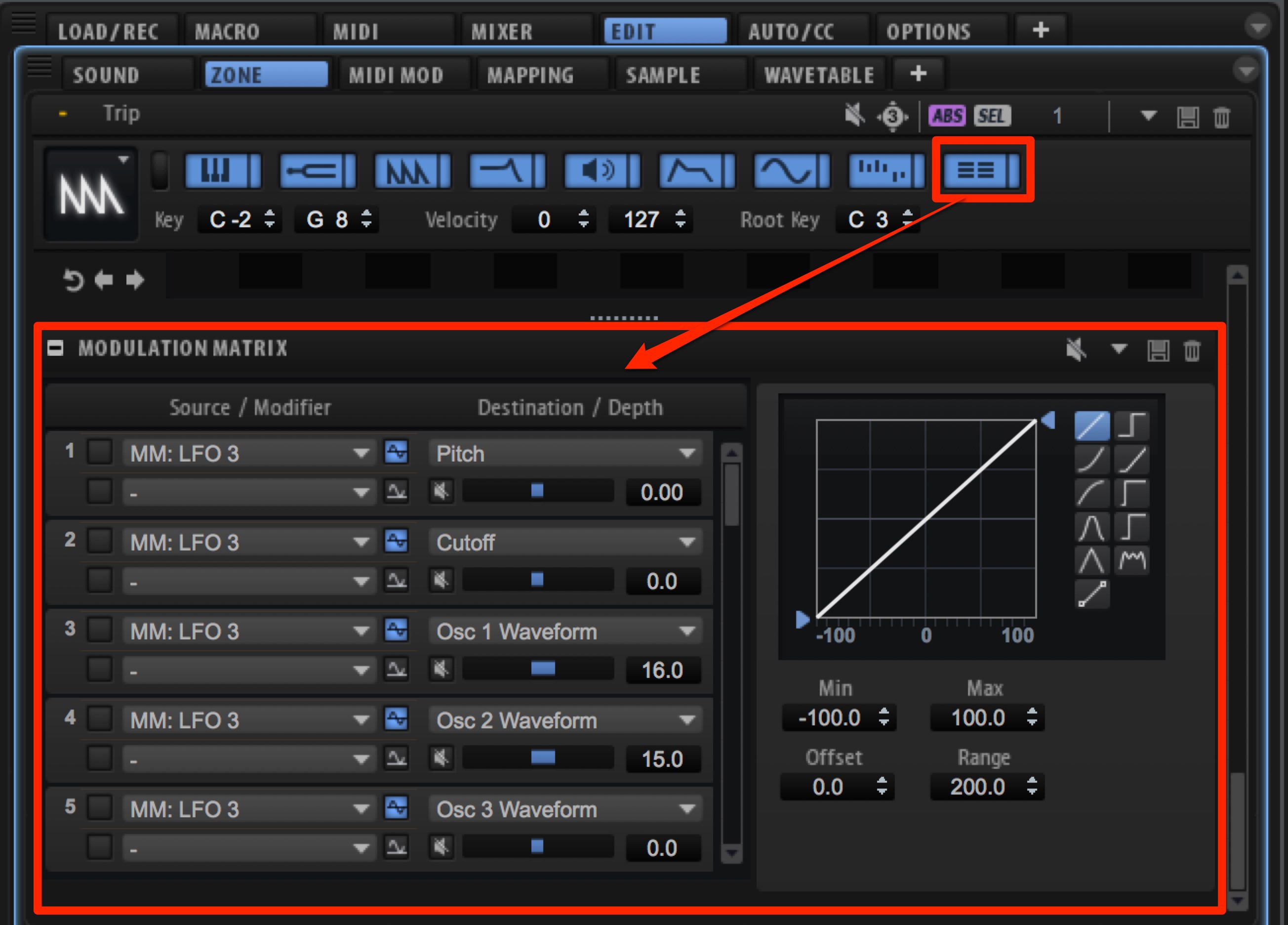Open the Osc 3 Waveform destination dropdown
The width and height of the screenshot is (1288, 925).
pos(565,809)
